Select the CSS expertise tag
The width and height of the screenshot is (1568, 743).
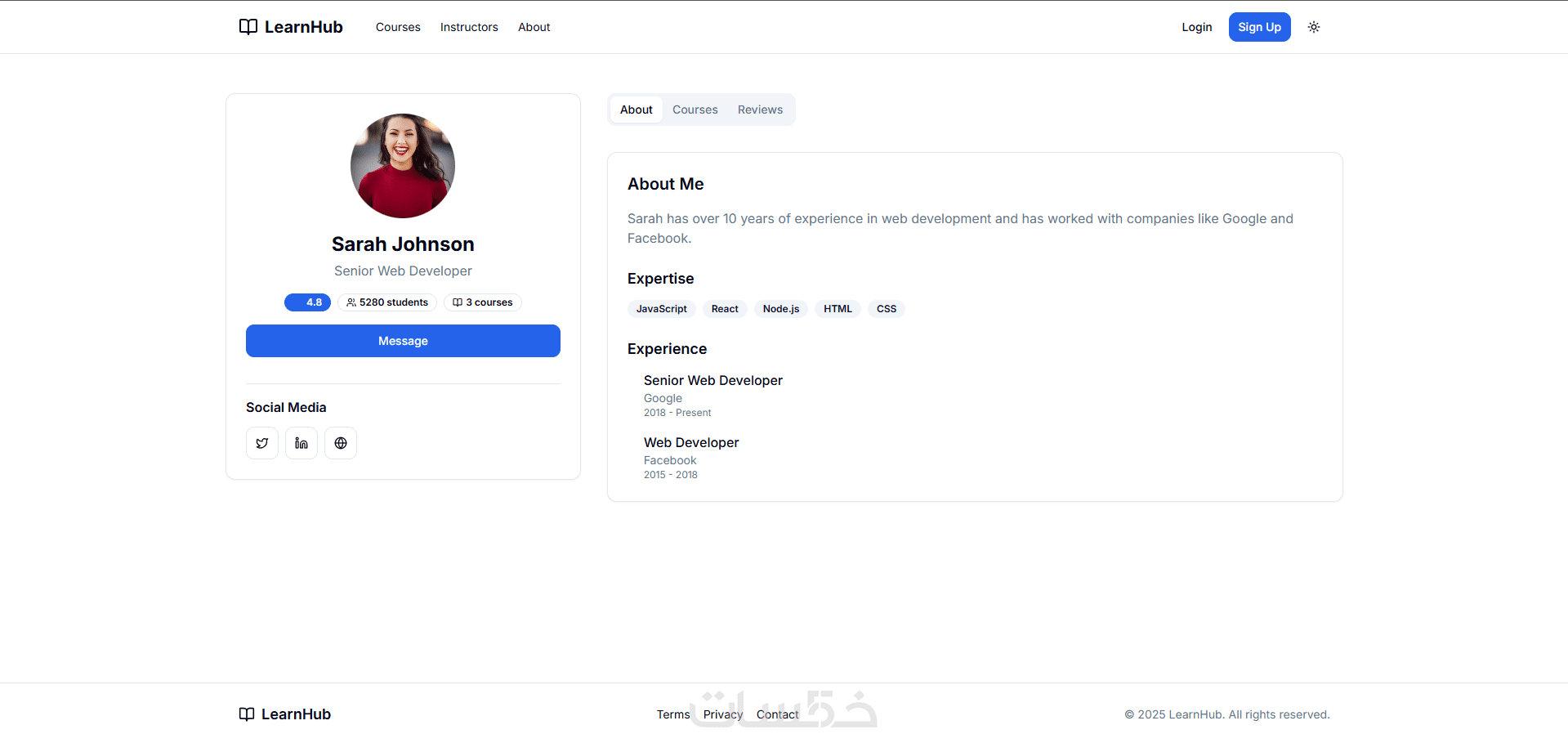pos(887,309)
